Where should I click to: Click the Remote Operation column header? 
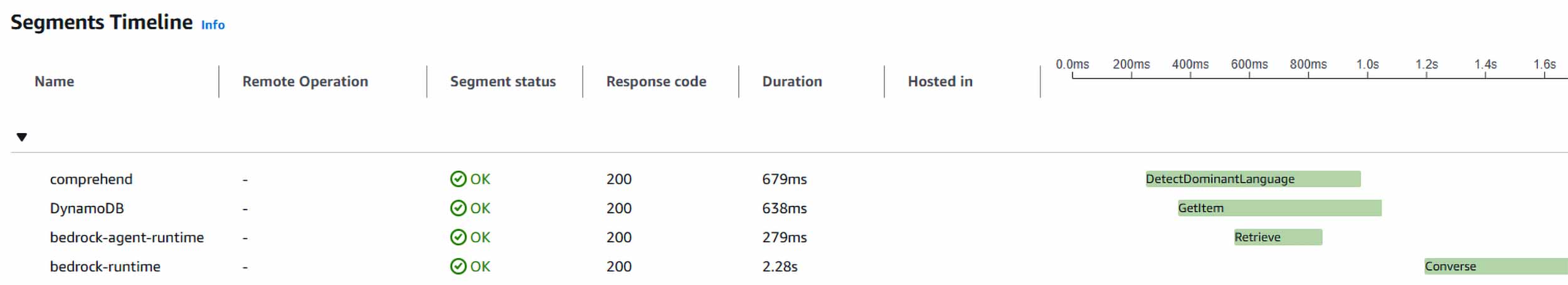(305, 82)
